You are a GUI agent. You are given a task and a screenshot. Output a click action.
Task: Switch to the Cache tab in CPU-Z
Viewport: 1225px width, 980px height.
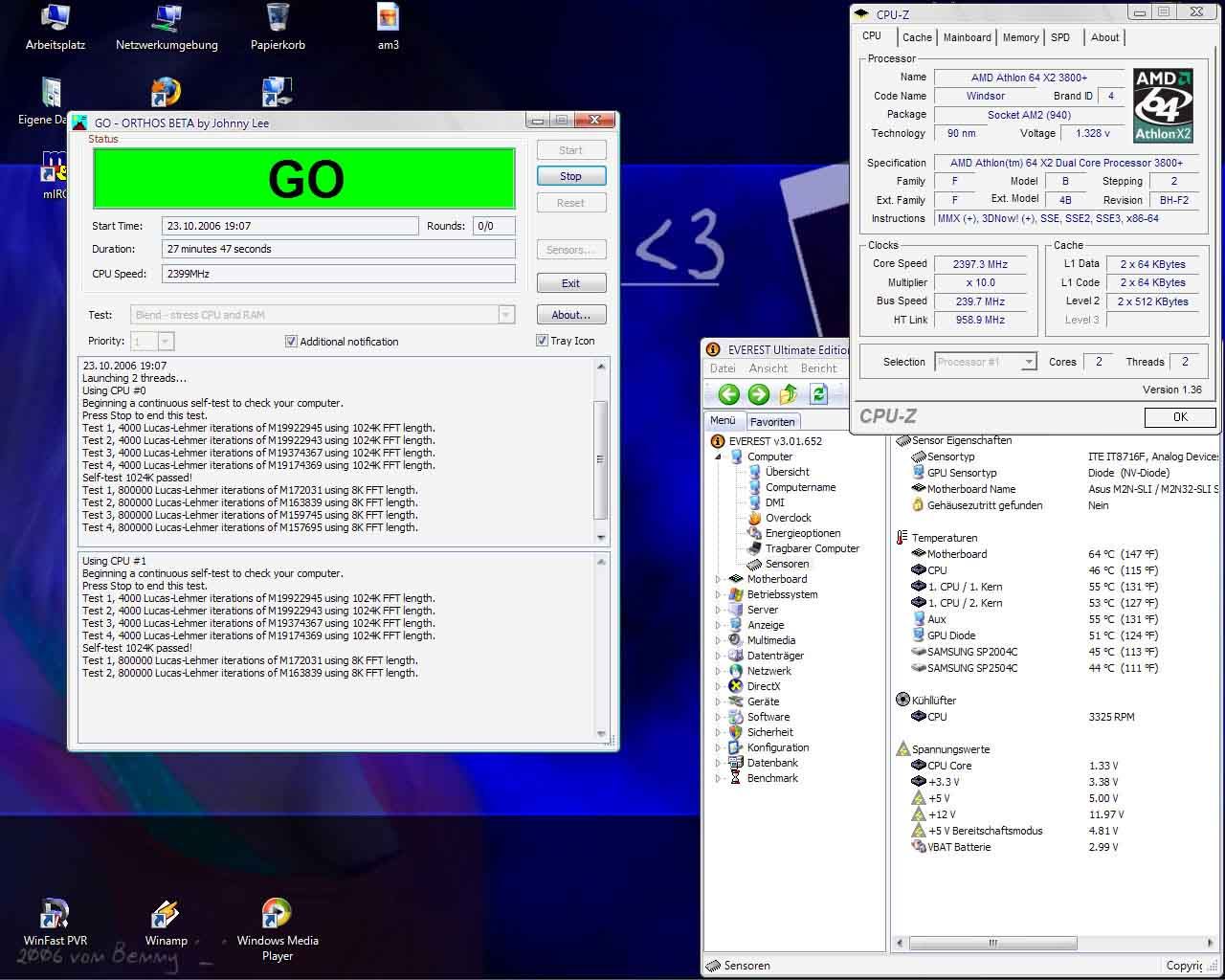pos(917,37)
